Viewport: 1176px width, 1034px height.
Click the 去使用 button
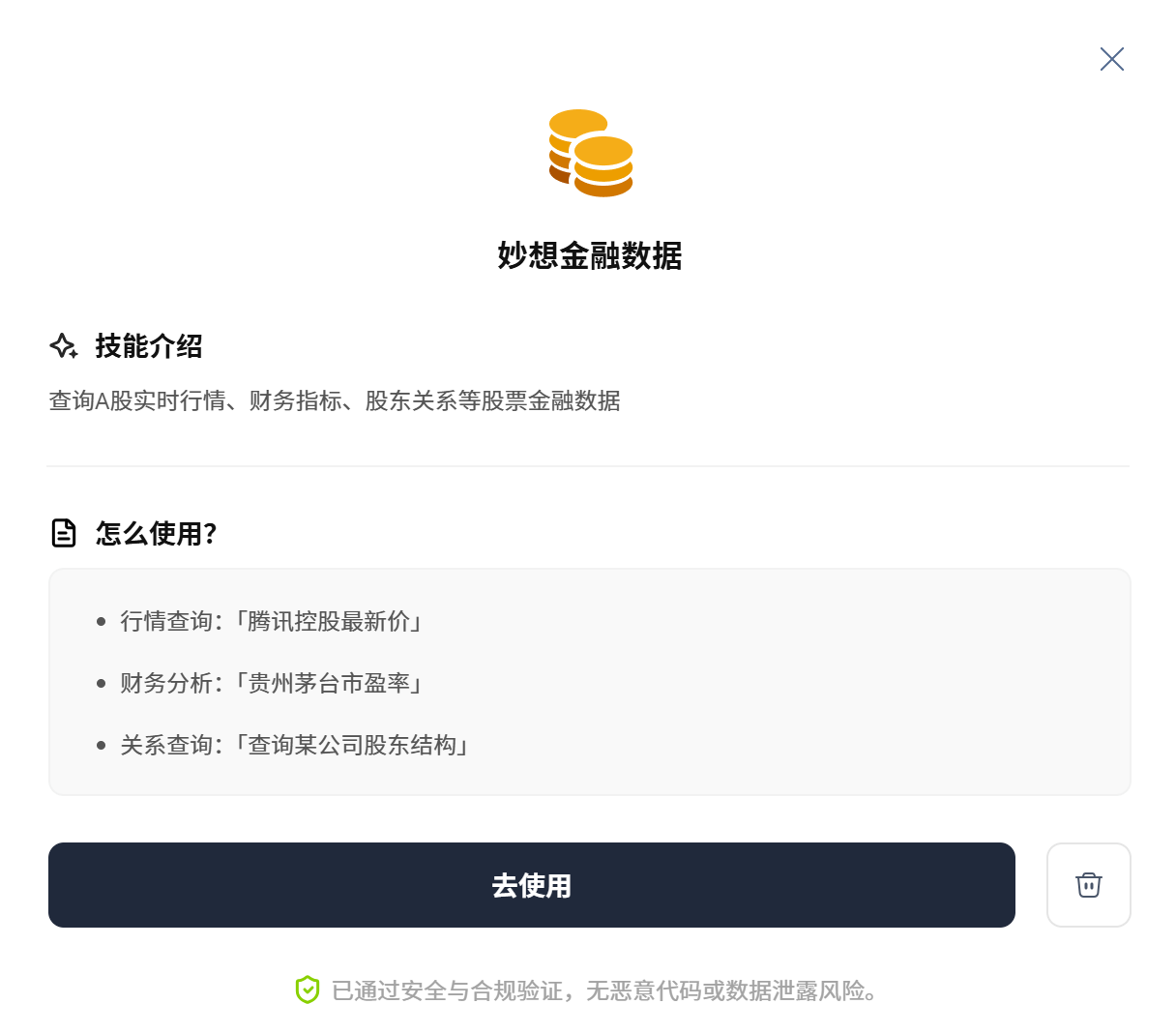(x=532, y=885)
